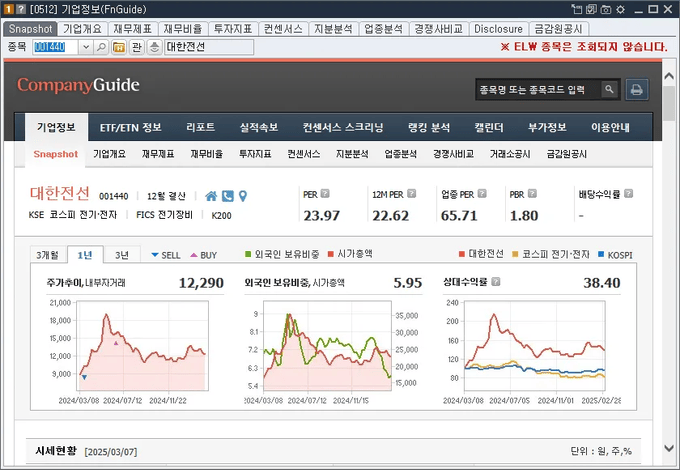680x470 pixels.
Task: Click the 시가총액 red legend swatch
Action: point(331,254)
